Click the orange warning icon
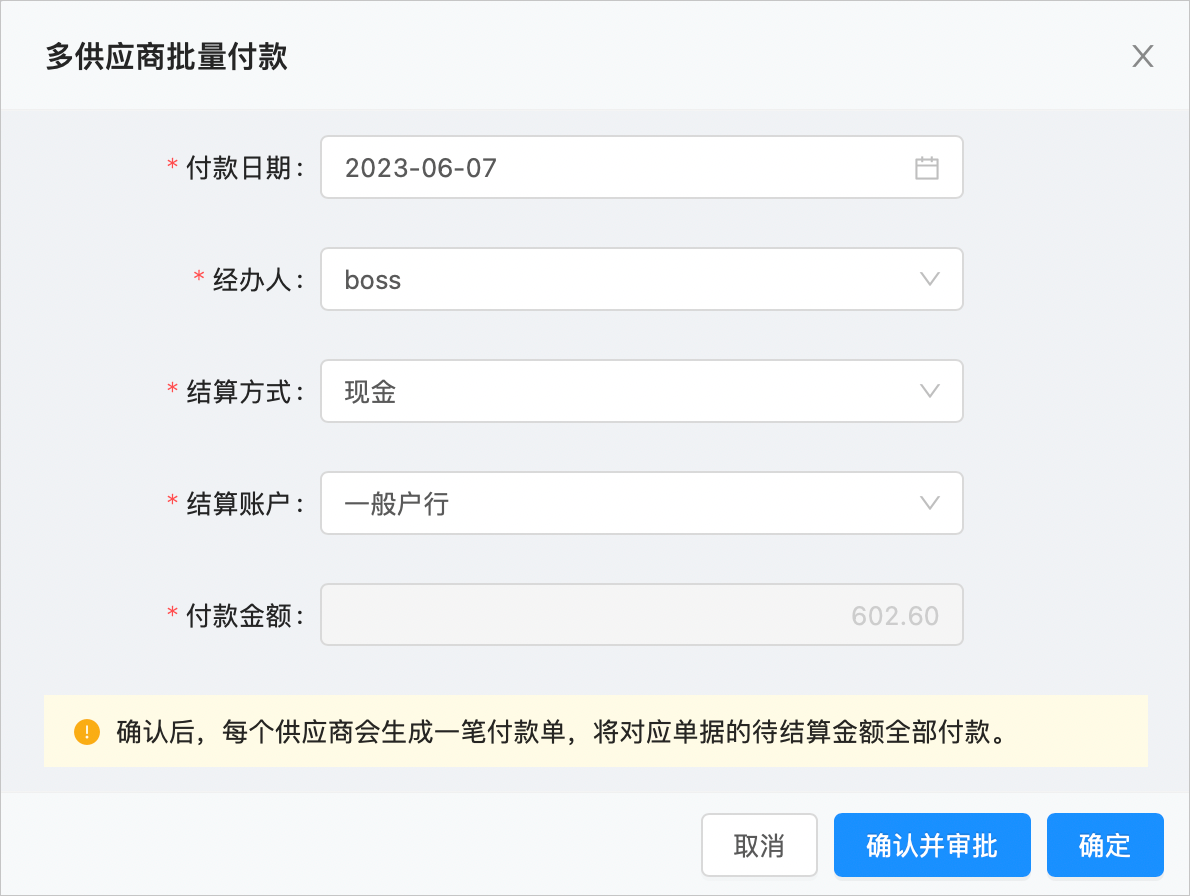 pyautogui.click(x=87, y=732)
